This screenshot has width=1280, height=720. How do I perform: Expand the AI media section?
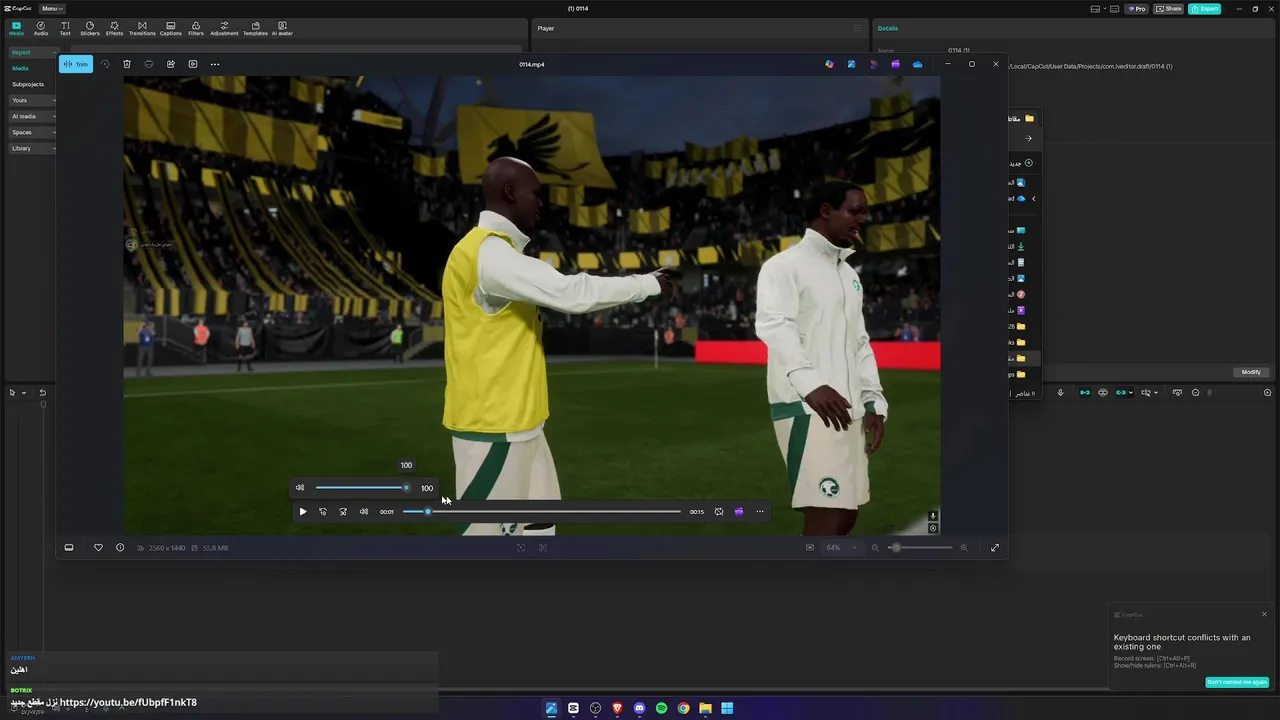pyautogui.click(x=33, y=116)
